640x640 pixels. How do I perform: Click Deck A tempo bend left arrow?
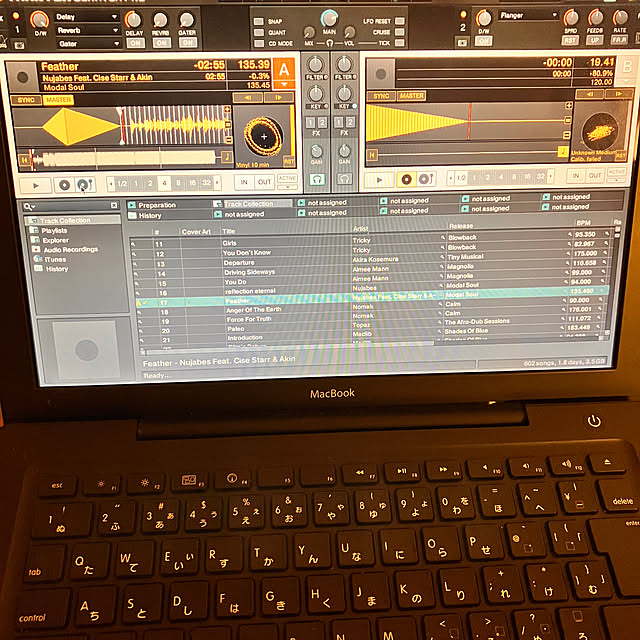248,98
